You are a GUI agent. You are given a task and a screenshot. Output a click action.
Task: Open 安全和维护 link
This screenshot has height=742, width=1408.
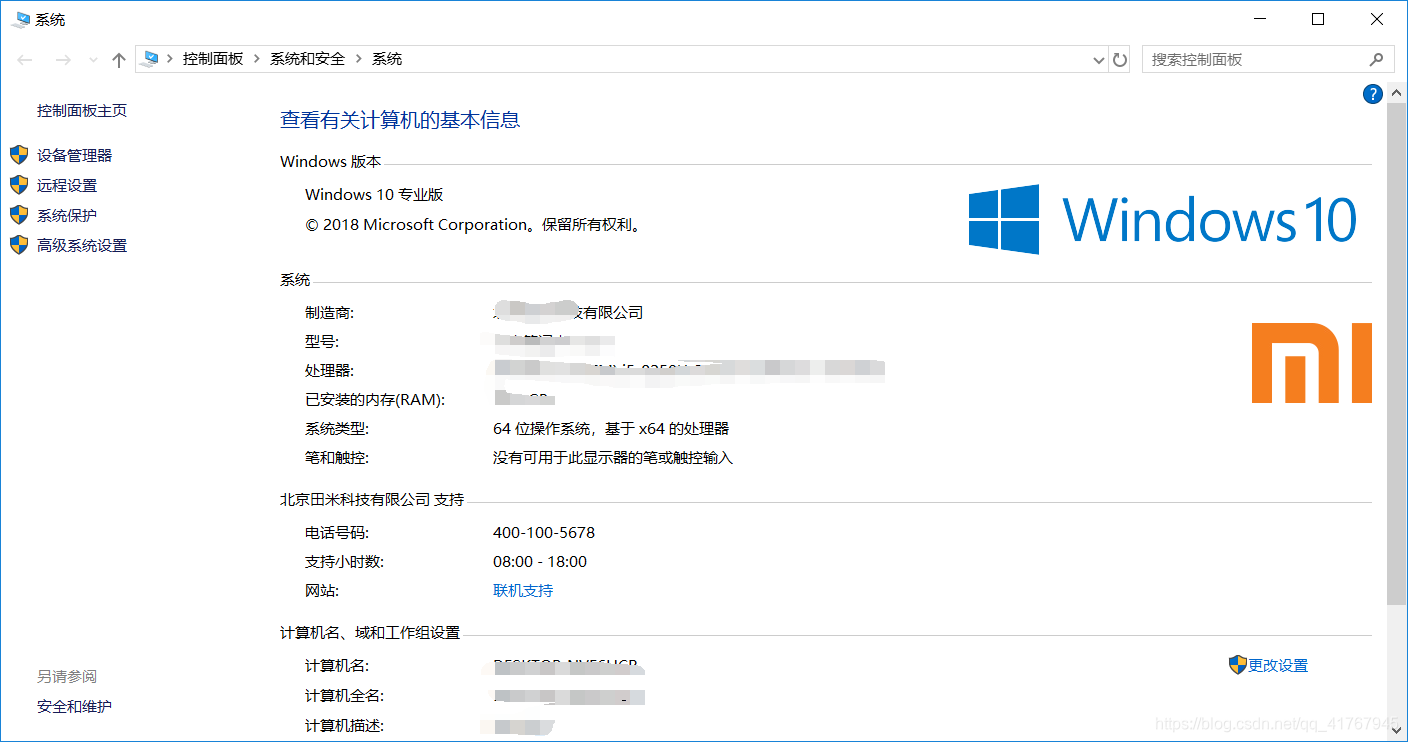[75, 707]
